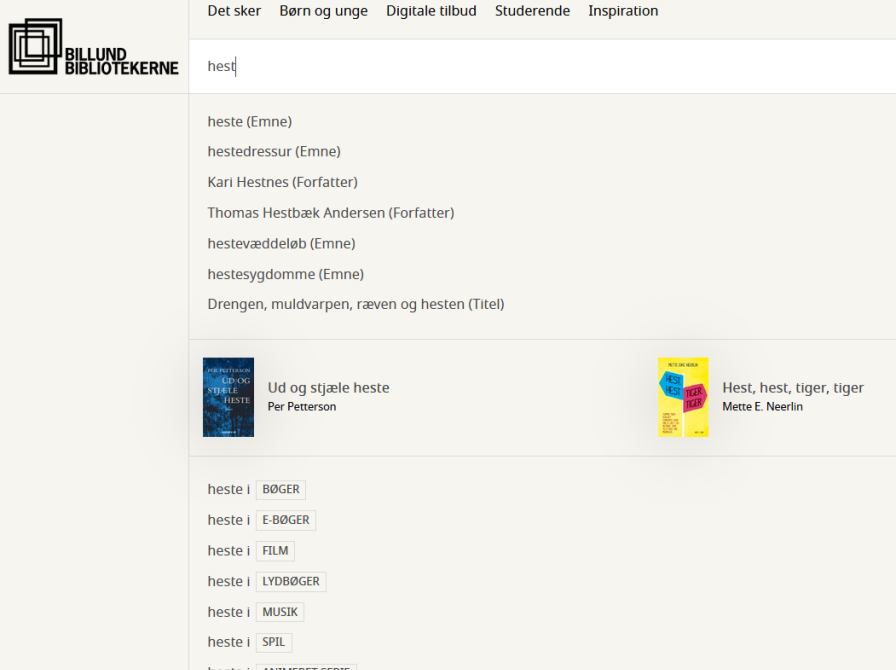
Task: Filter heste by FILM
Action: (275, 551)
